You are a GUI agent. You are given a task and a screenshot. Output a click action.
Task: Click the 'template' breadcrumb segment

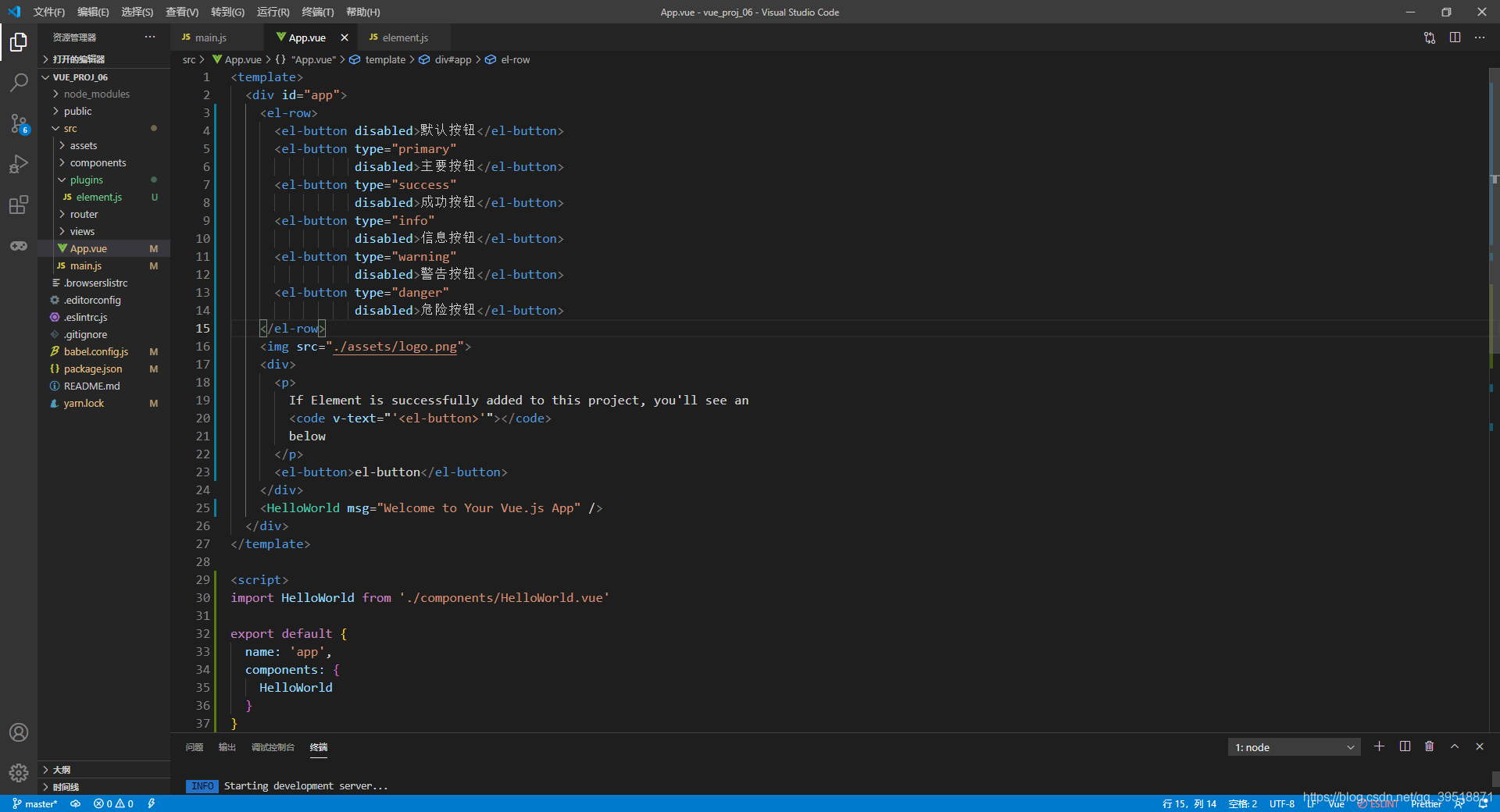pyautogui.click(x=385, y=59)
